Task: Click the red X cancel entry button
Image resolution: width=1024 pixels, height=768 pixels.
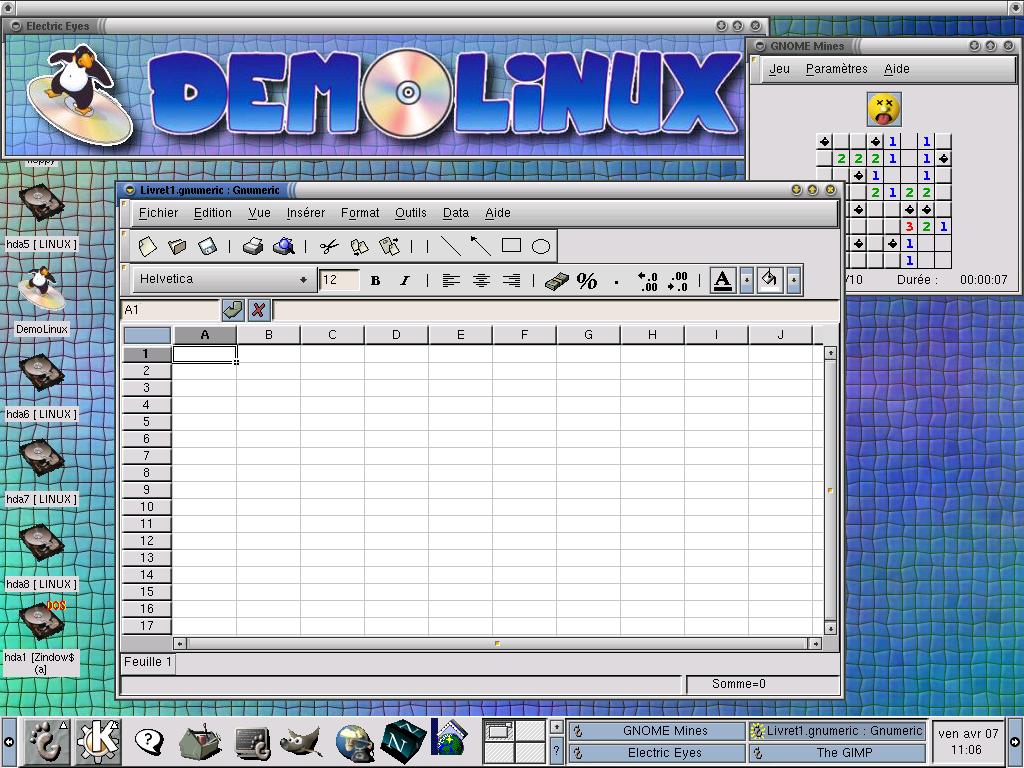Action: coord(259,310)
